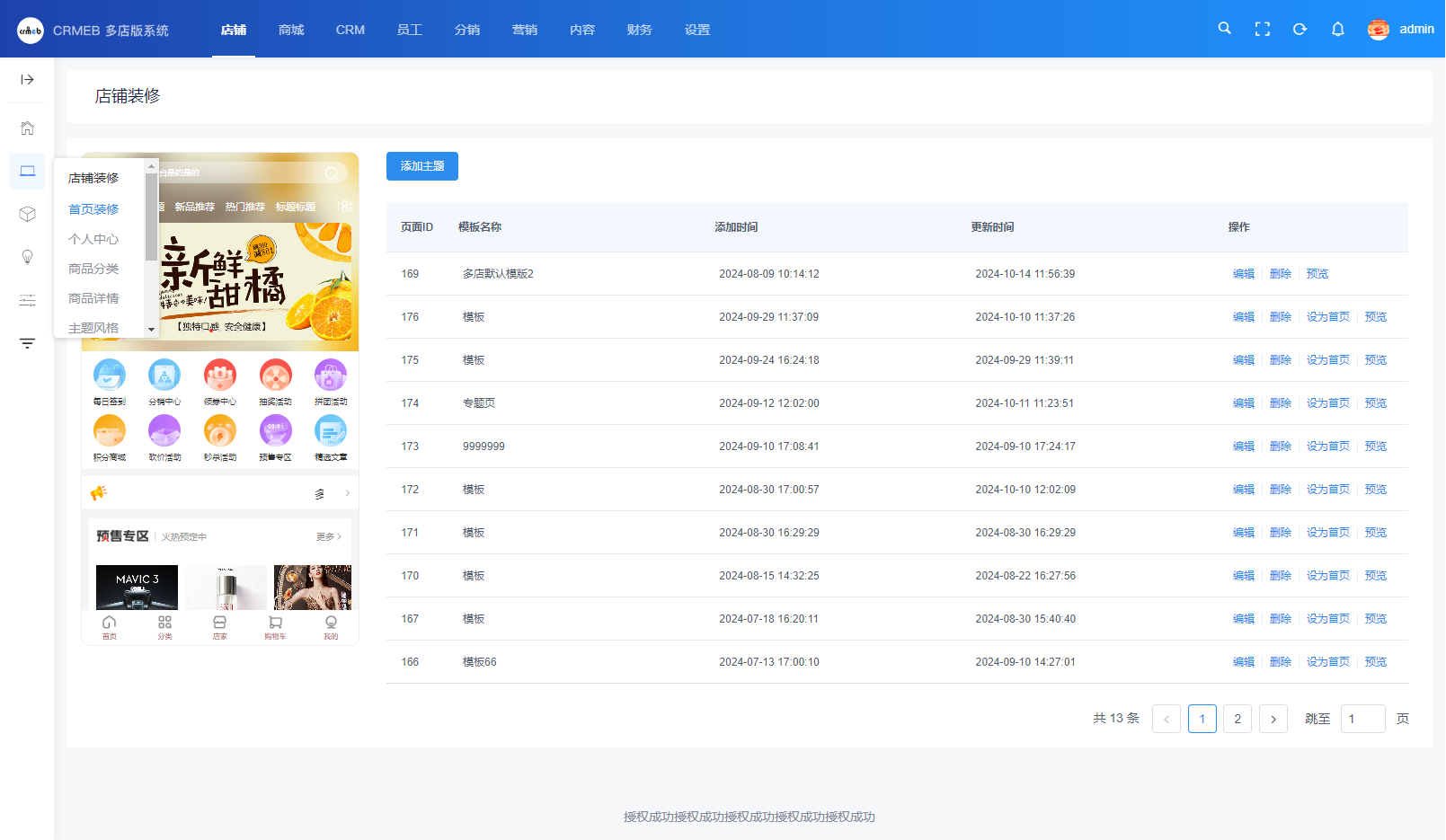The image size is (1446, 840).
Task: Set template 175 as homepage
Action: point(1328,360)
